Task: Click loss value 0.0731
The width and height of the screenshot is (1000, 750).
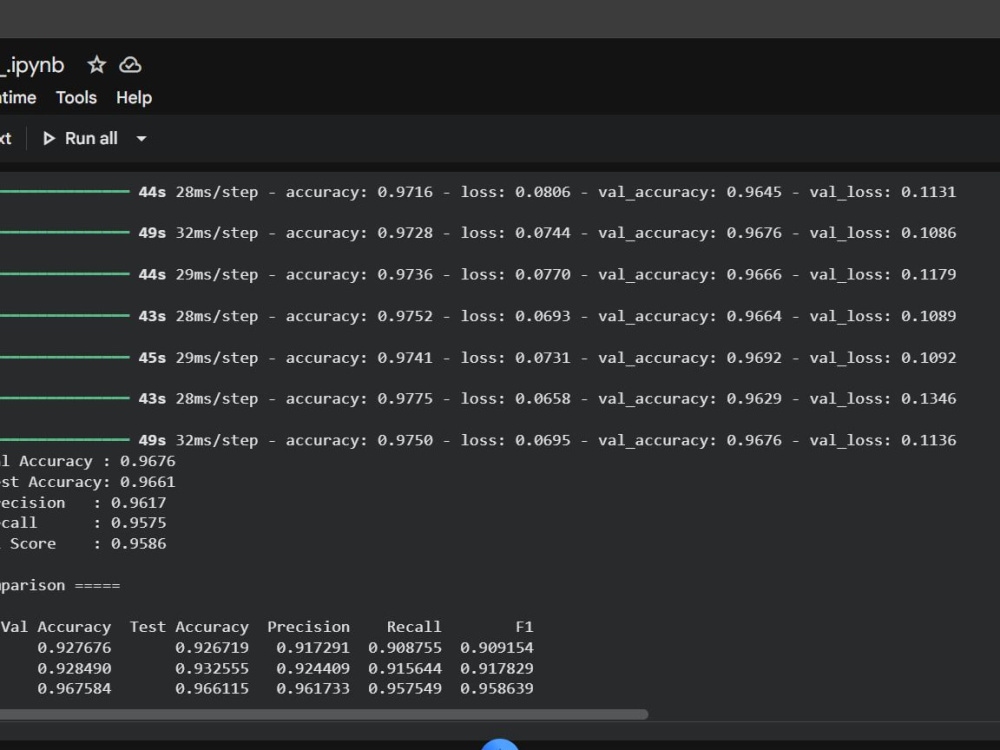Action: click(542, 358)
